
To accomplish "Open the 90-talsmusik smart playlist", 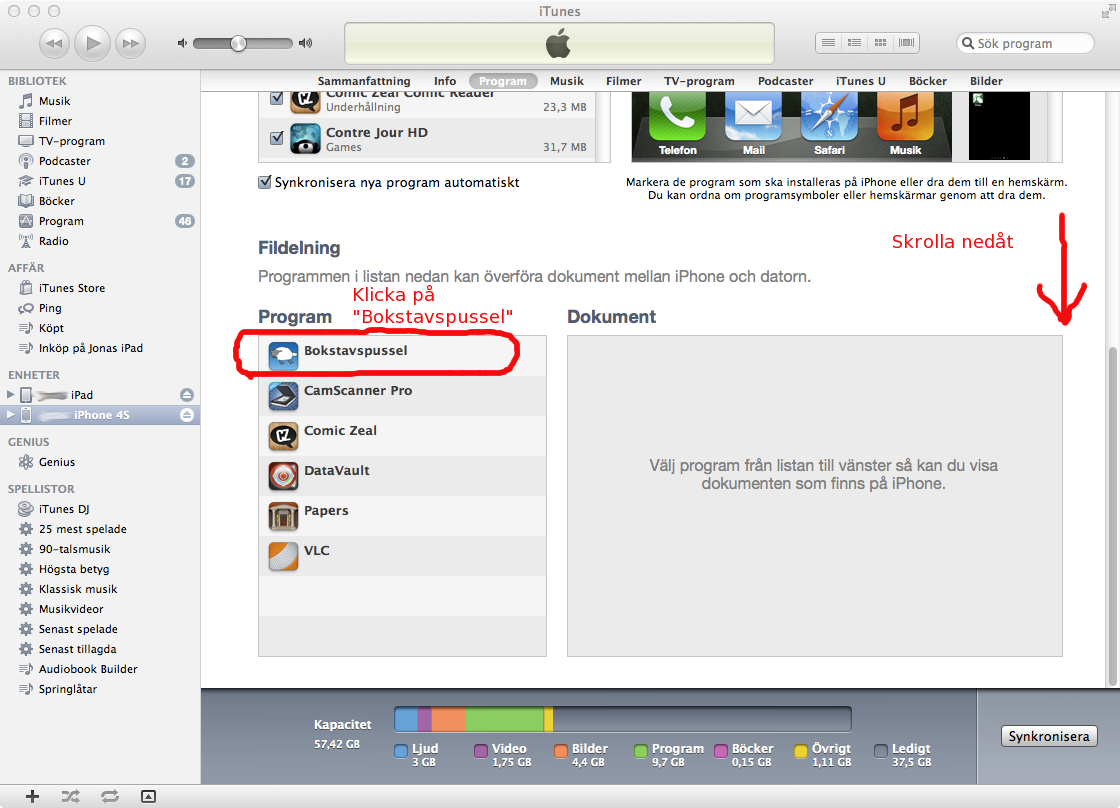I will [x=100, y=549].
